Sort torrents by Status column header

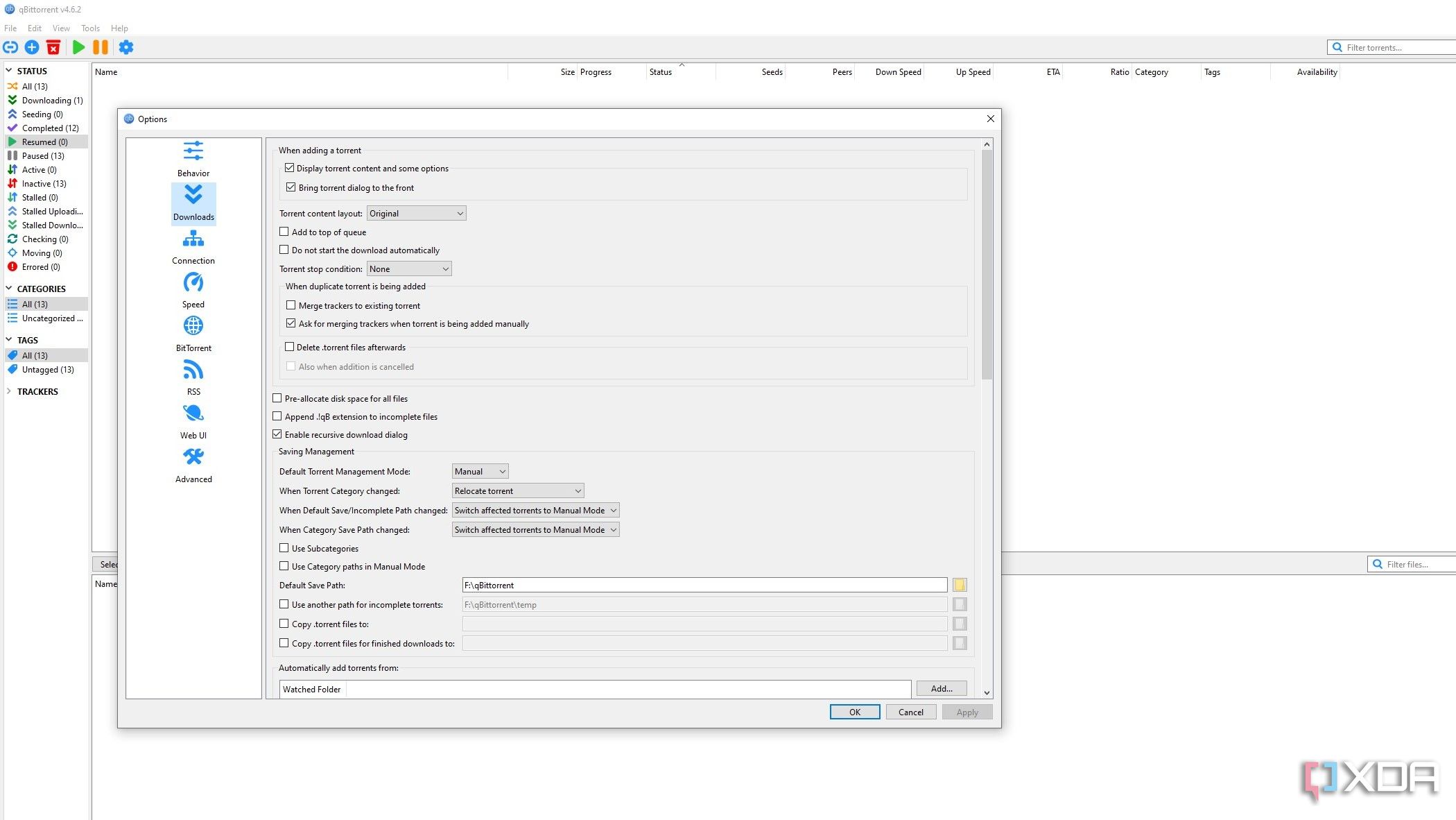click(681, 71)
